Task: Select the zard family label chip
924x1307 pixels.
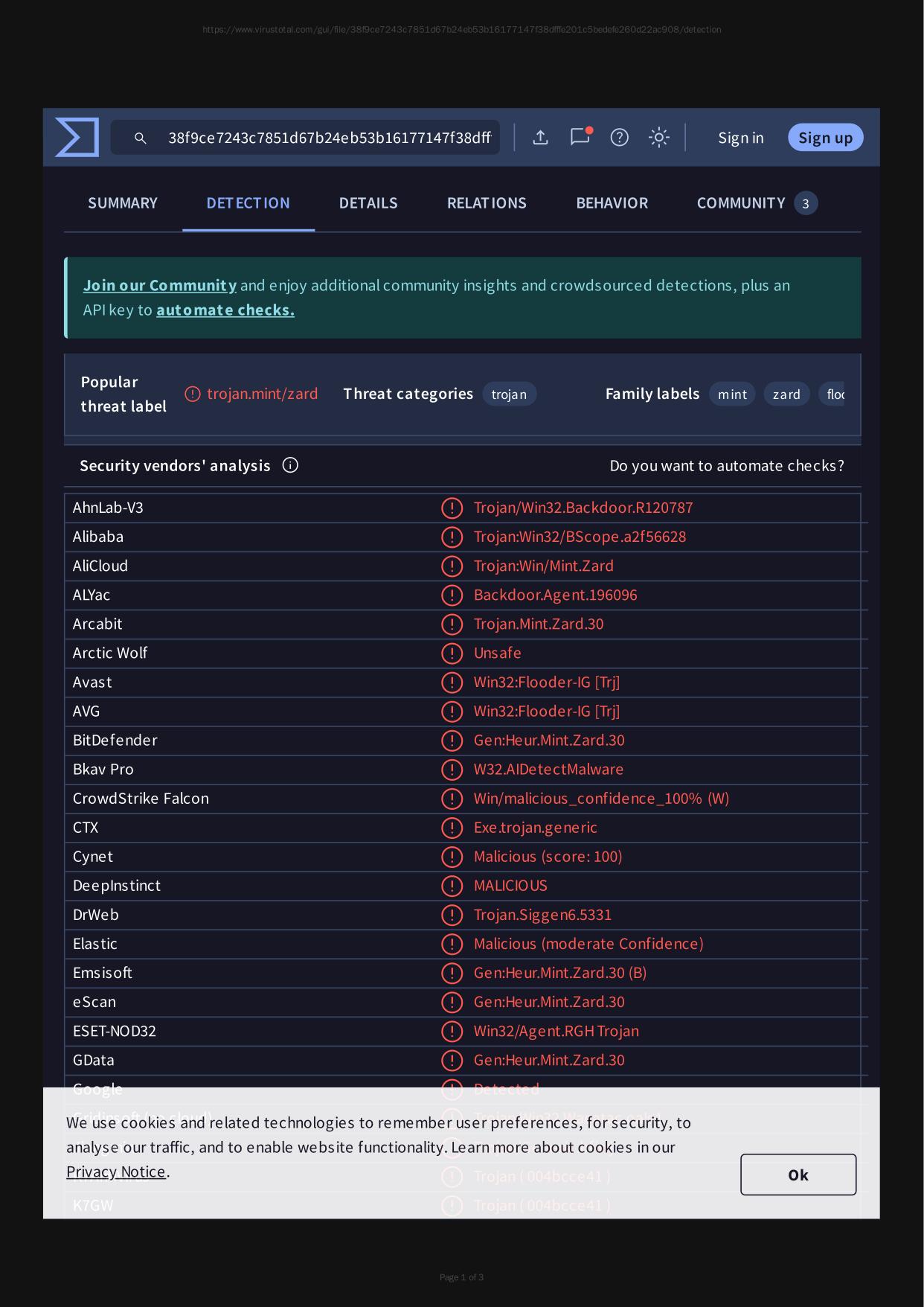Action: [x=786, y=394]
